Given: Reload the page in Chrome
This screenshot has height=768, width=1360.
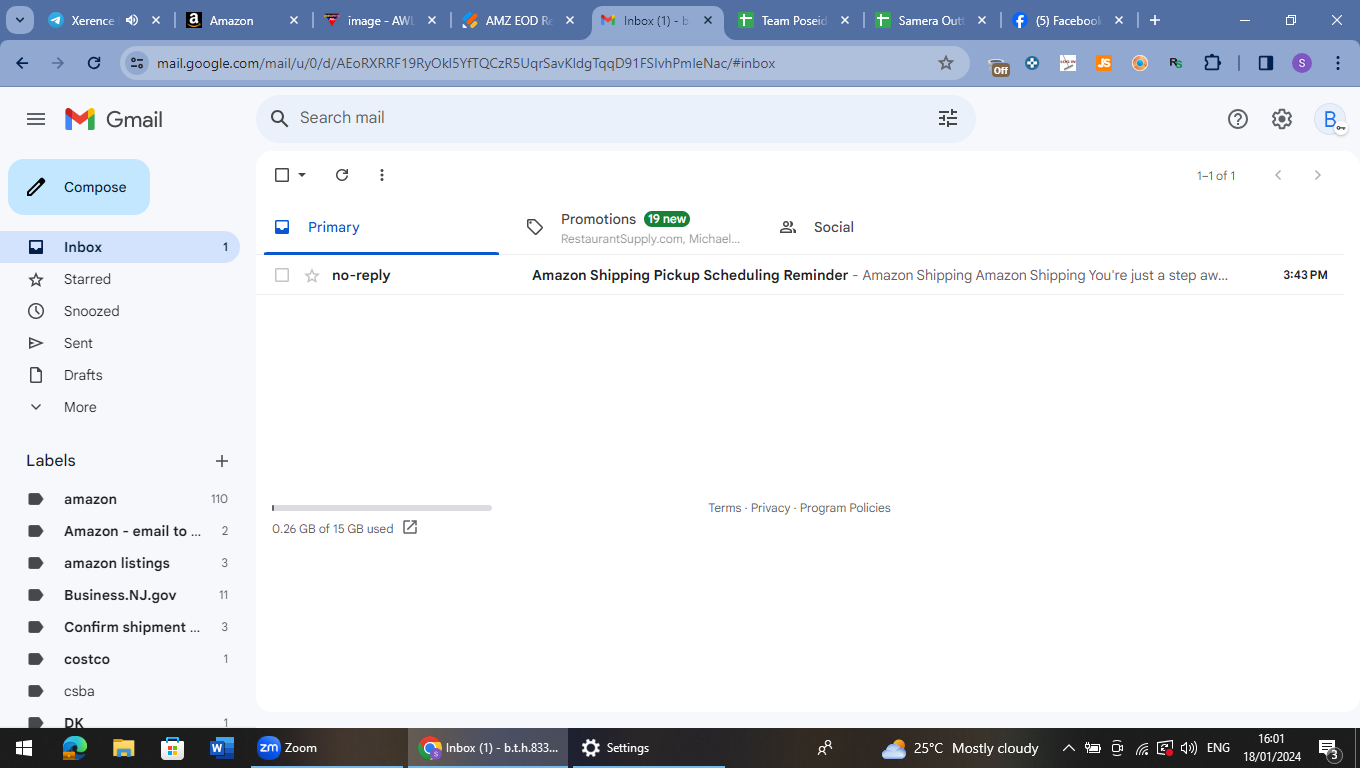Looking at the screenshot, I should (94, 63).
